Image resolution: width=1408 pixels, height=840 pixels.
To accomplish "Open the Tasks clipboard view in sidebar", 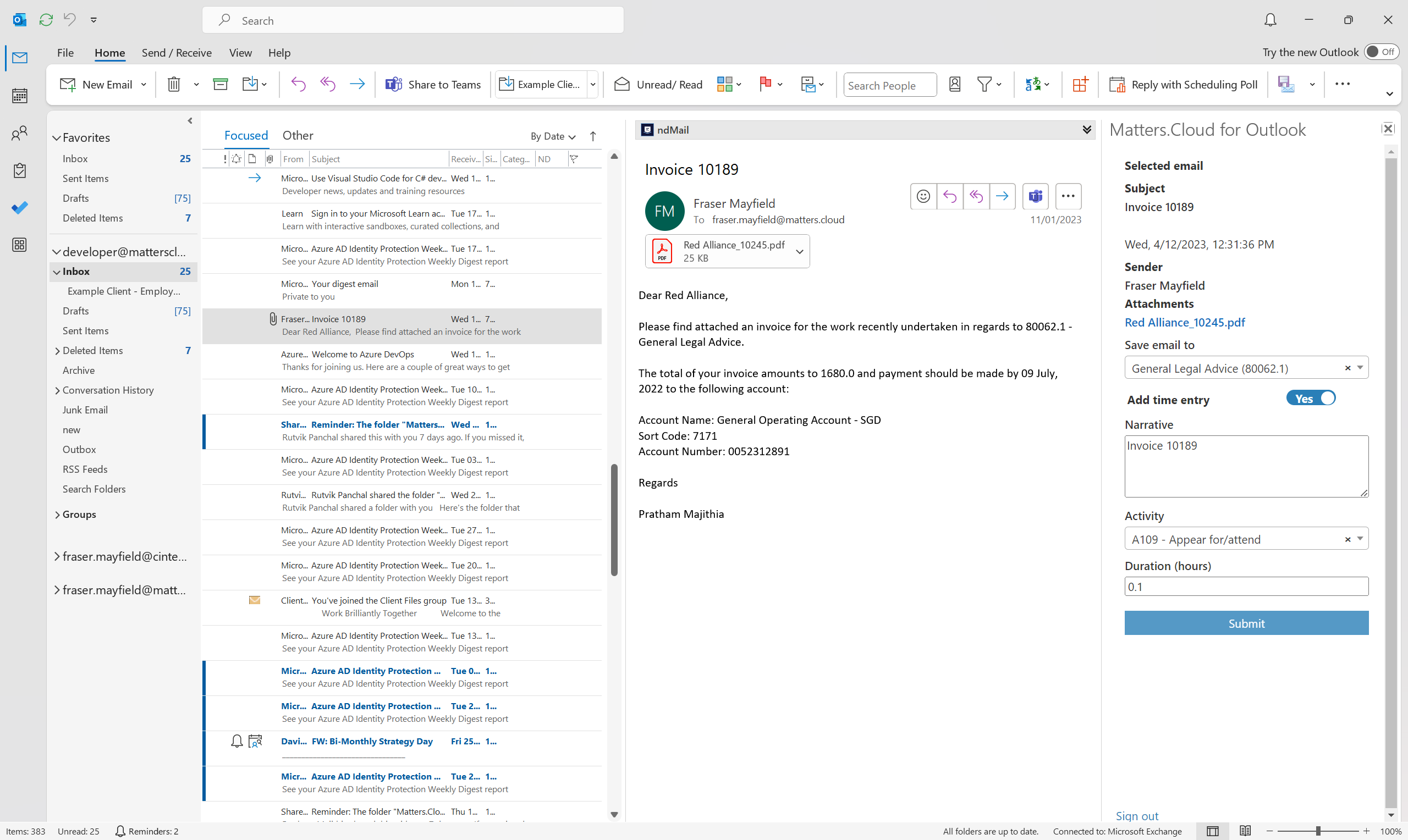I will pos(20,170).
